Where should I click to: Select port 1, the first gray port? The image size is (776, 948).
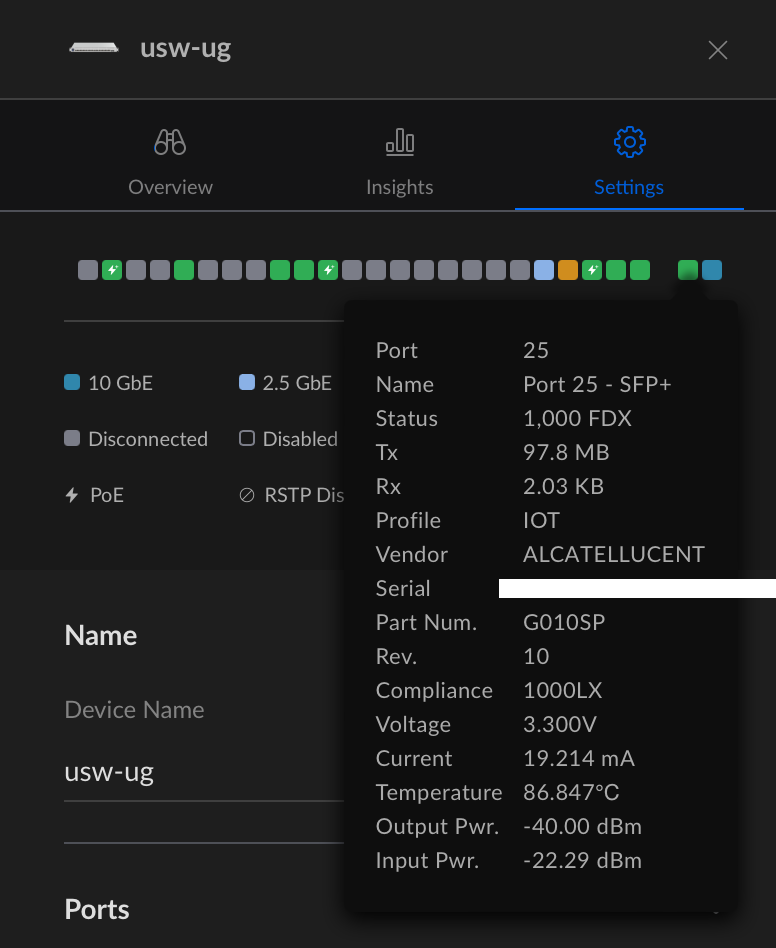88,270
